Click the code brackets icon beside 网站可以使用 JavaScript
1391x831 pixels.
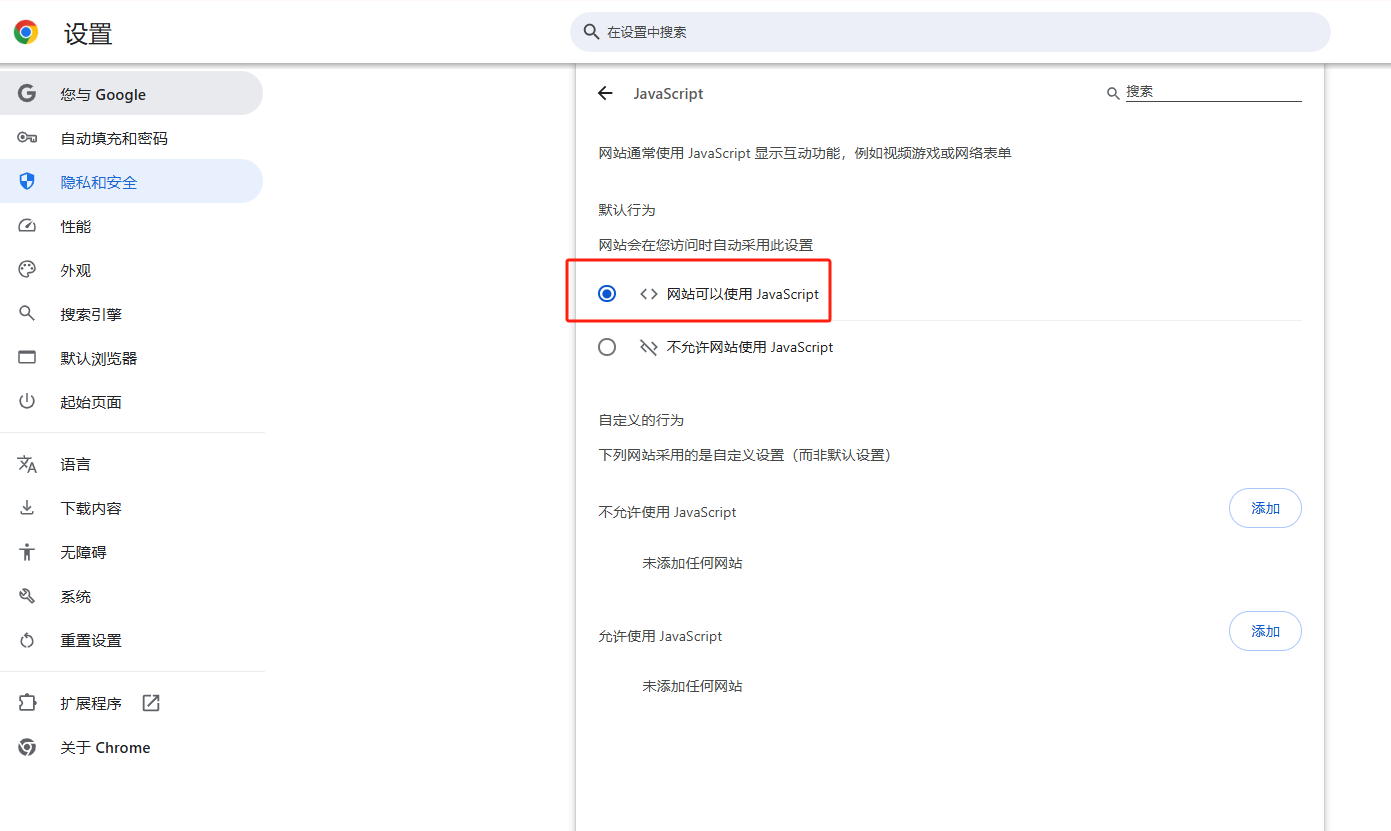(649, 294)
